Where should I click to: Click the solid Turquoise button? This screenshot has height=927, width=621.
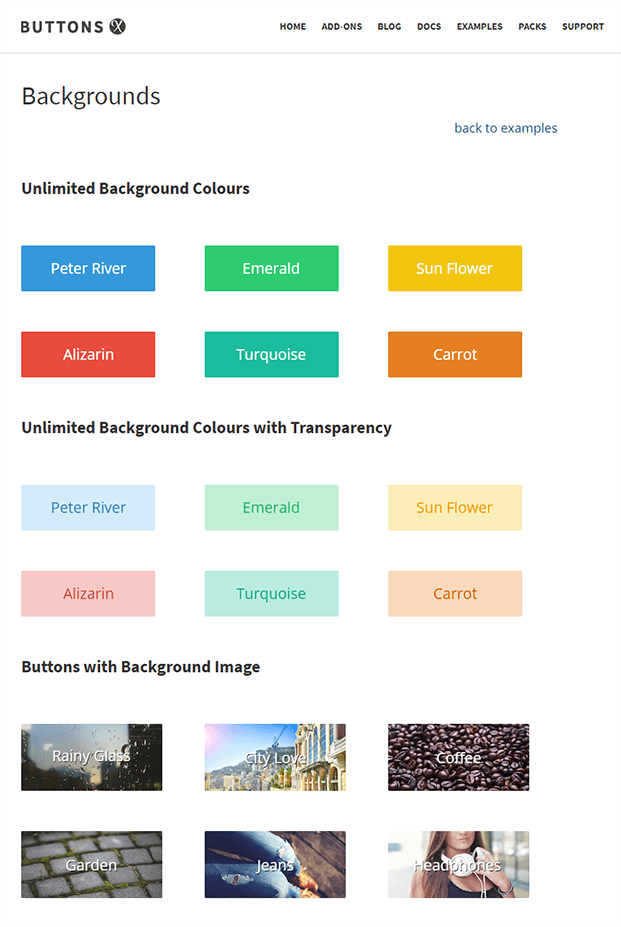click(271, 354)
